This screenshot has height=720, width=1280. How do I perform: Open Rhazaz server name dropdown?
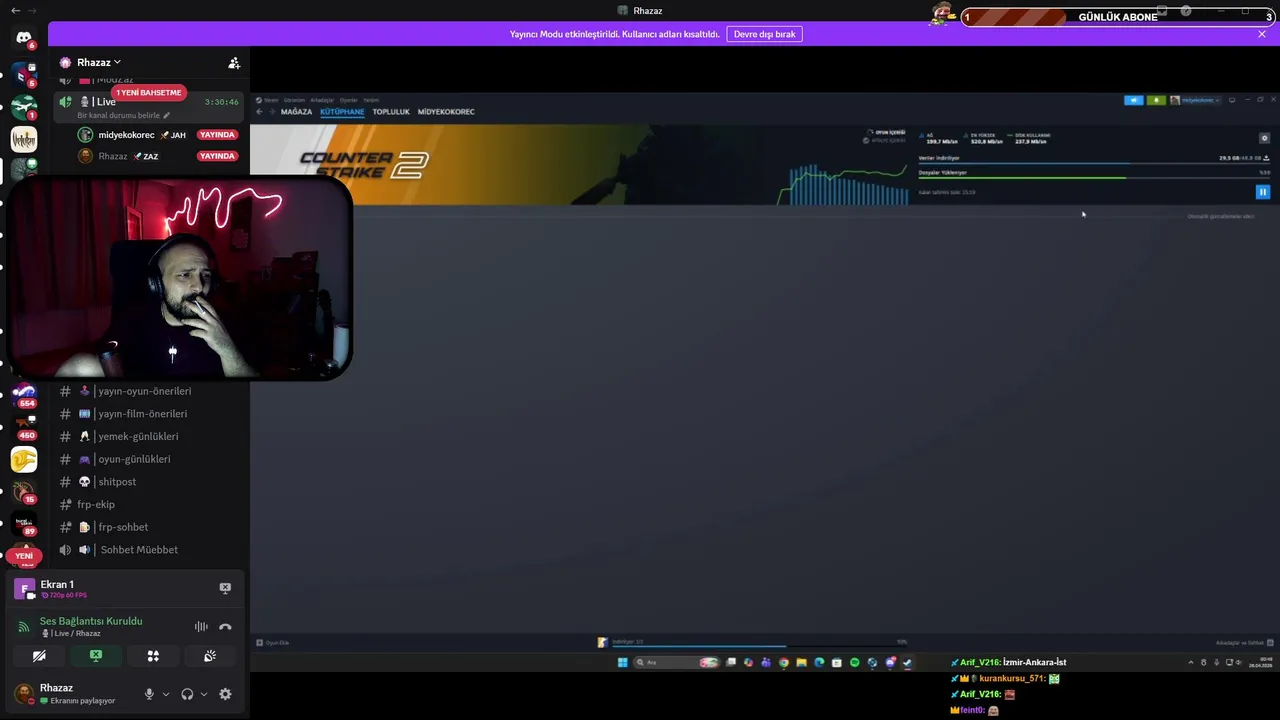coord(98,62)
